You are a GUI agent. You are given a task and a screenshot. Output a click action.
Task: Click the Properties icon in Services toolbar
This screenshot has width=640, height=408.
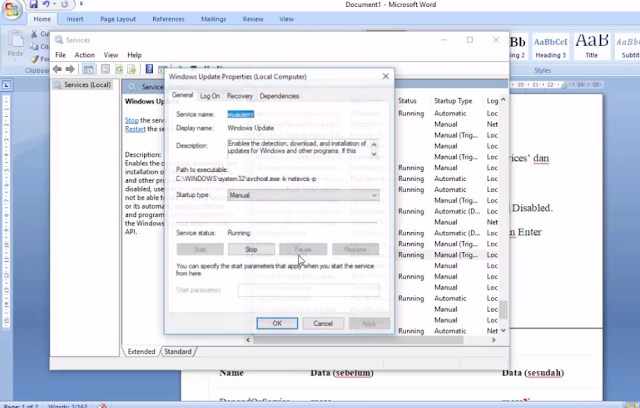tap(105, 69)
